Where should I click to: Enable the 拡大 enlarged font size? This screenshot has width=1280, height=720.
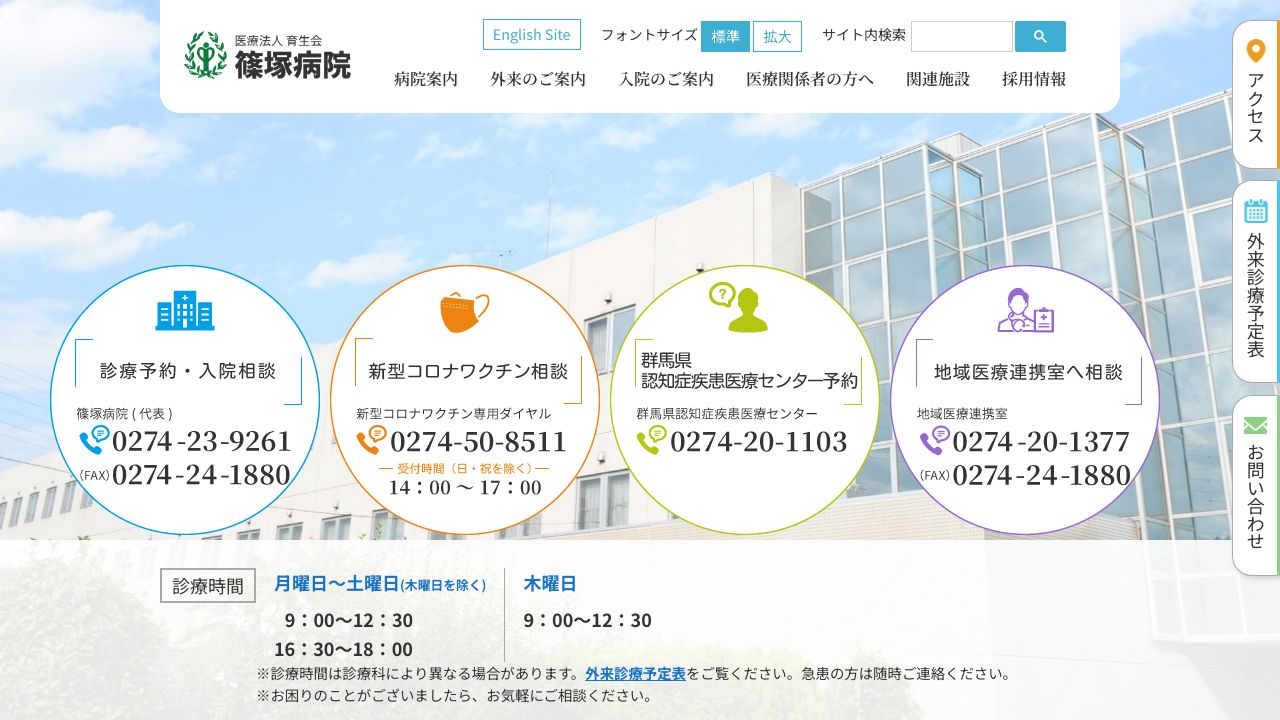777,36
